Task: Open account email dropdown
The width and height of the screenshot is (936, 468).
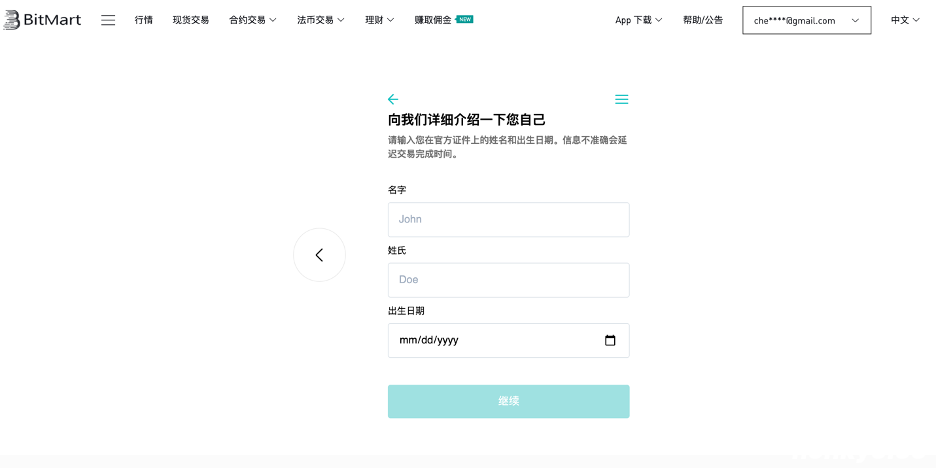Action: pos(806,20)
